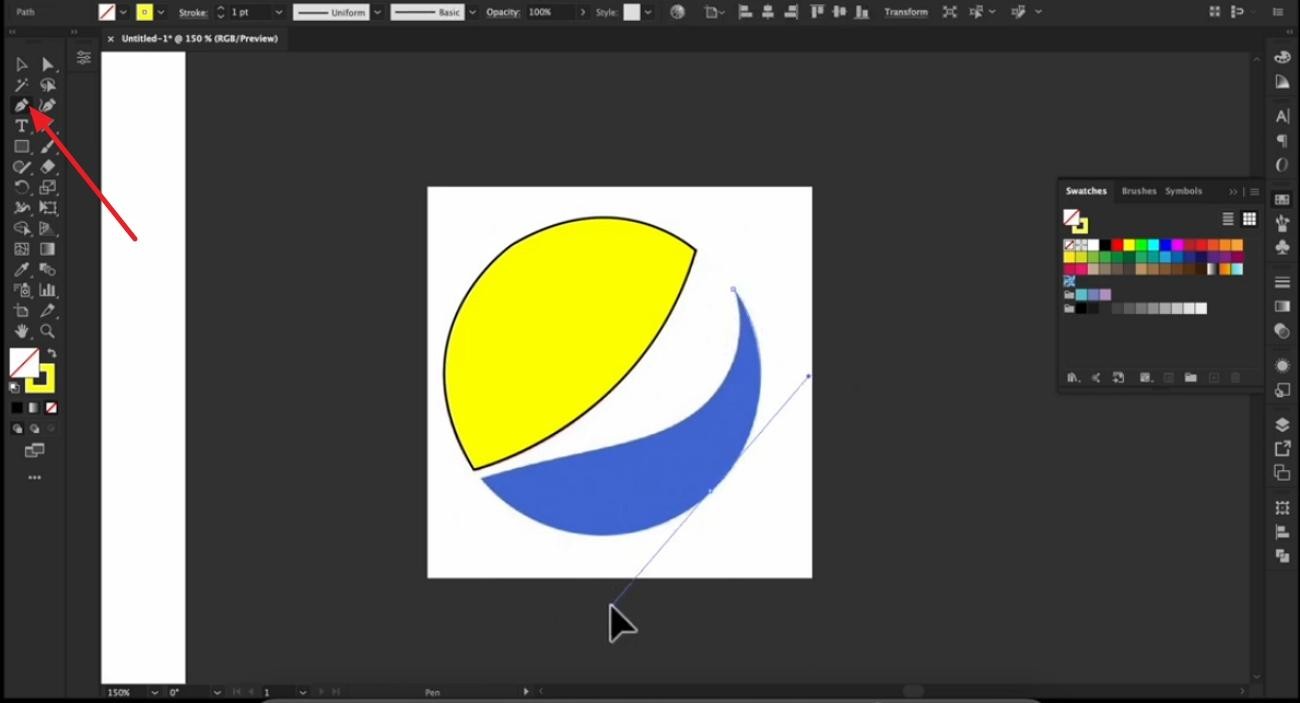The height and width of the screenshot is (703, 1300).
Task: Open the Layers panel icon in dock
Action: click(1282, 425)
